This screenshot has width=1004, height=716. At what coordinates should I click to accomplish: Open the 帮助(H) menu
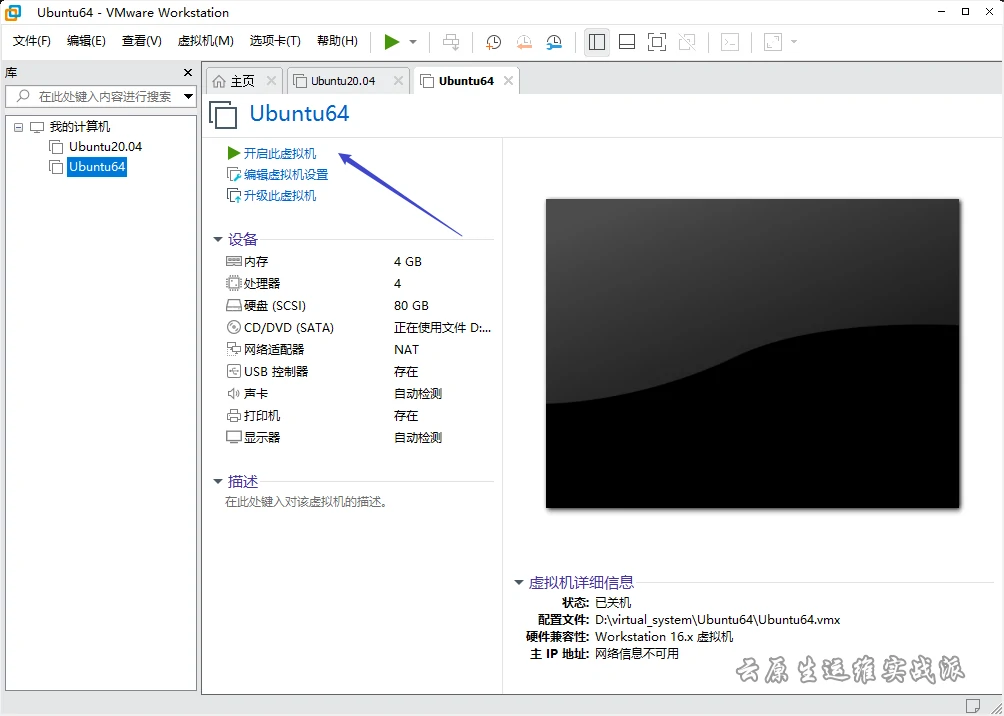(x=337, y=41)
